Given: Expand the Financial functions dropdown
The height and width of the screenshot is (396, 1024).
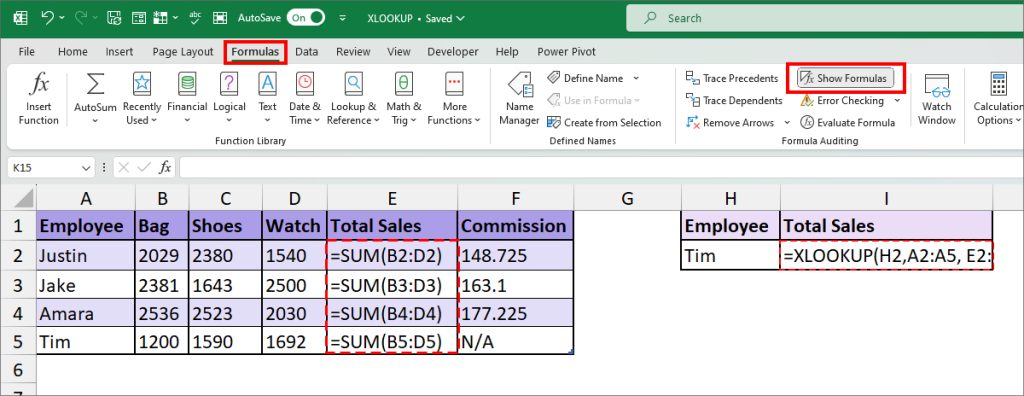Looking at the screenshot, I should coord(187,99).
